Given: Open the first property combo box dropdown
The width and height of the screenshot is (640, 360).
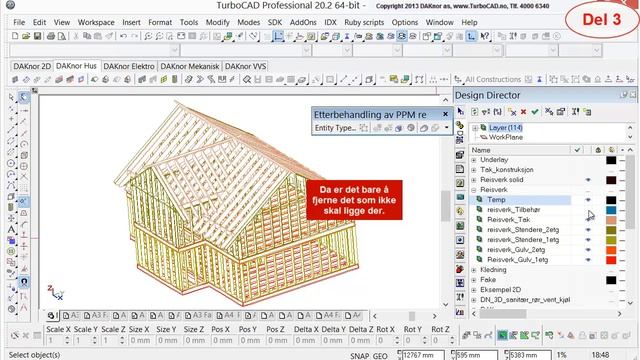Looking at the screenshot, I should point(174,51).
